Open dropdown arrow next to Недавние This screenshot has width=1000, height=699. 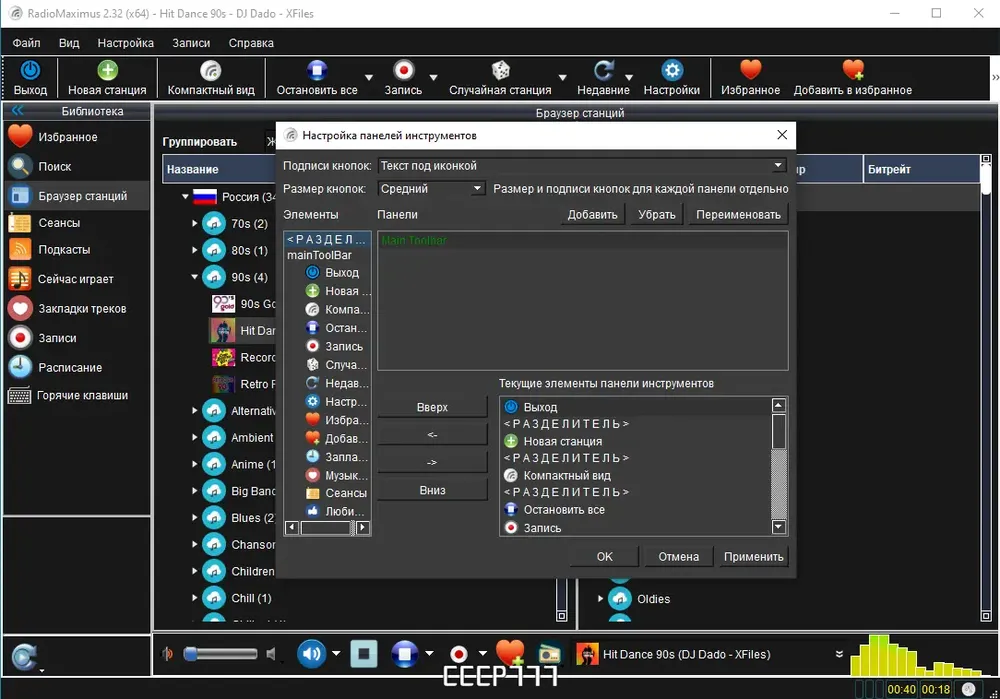tap(629, 77)
